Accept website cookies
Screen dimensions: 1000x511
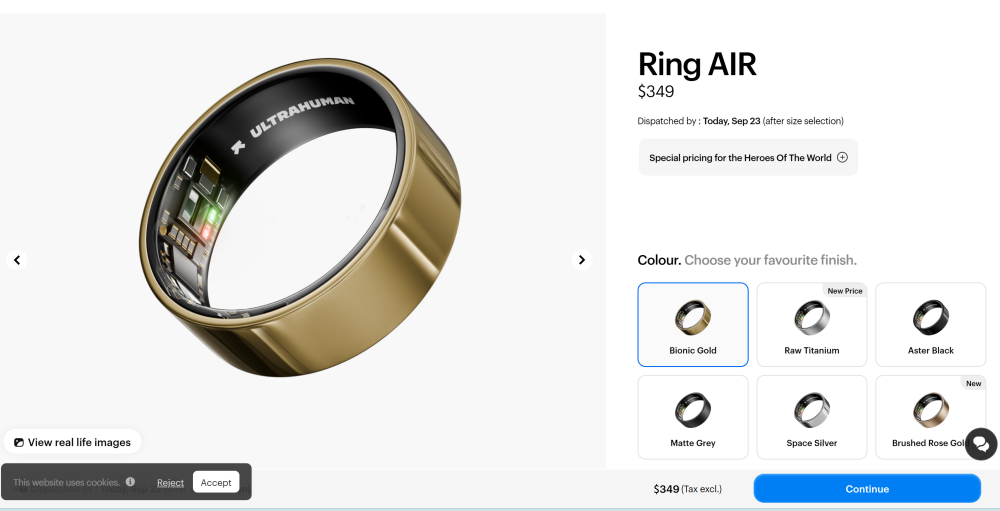(216, 482)
